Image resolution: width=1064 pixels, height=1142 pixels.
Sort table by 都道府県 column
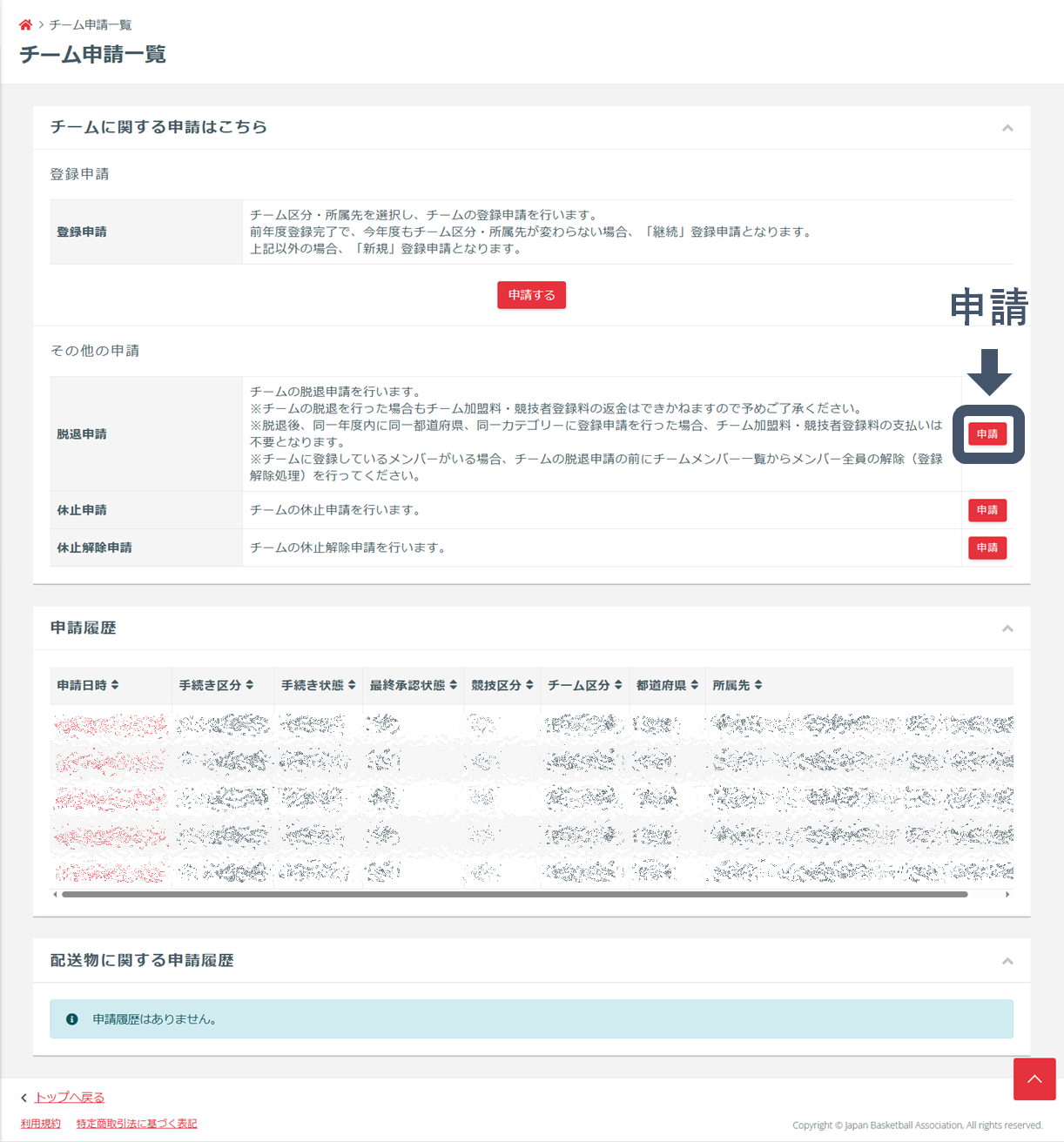pos(667,686)
